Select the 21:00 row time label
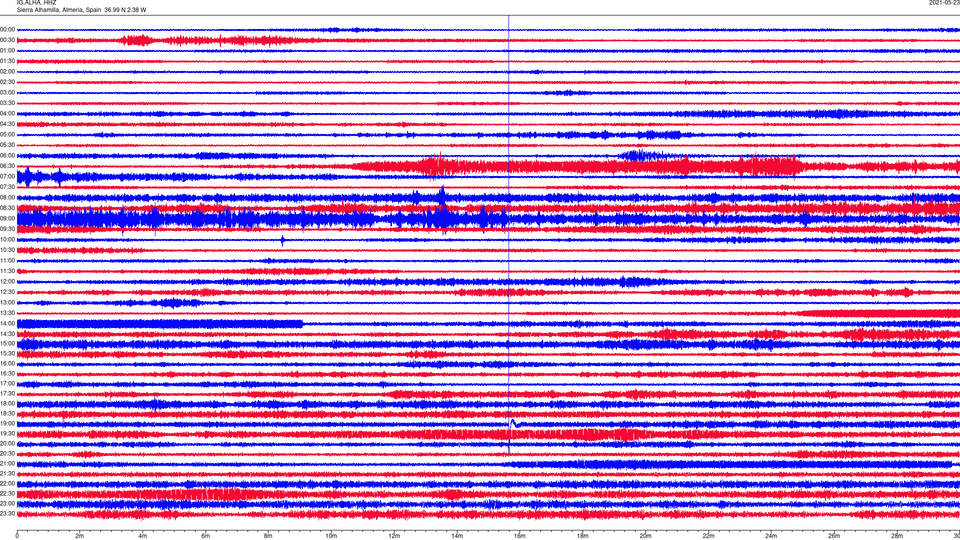 tap(7, 463)
